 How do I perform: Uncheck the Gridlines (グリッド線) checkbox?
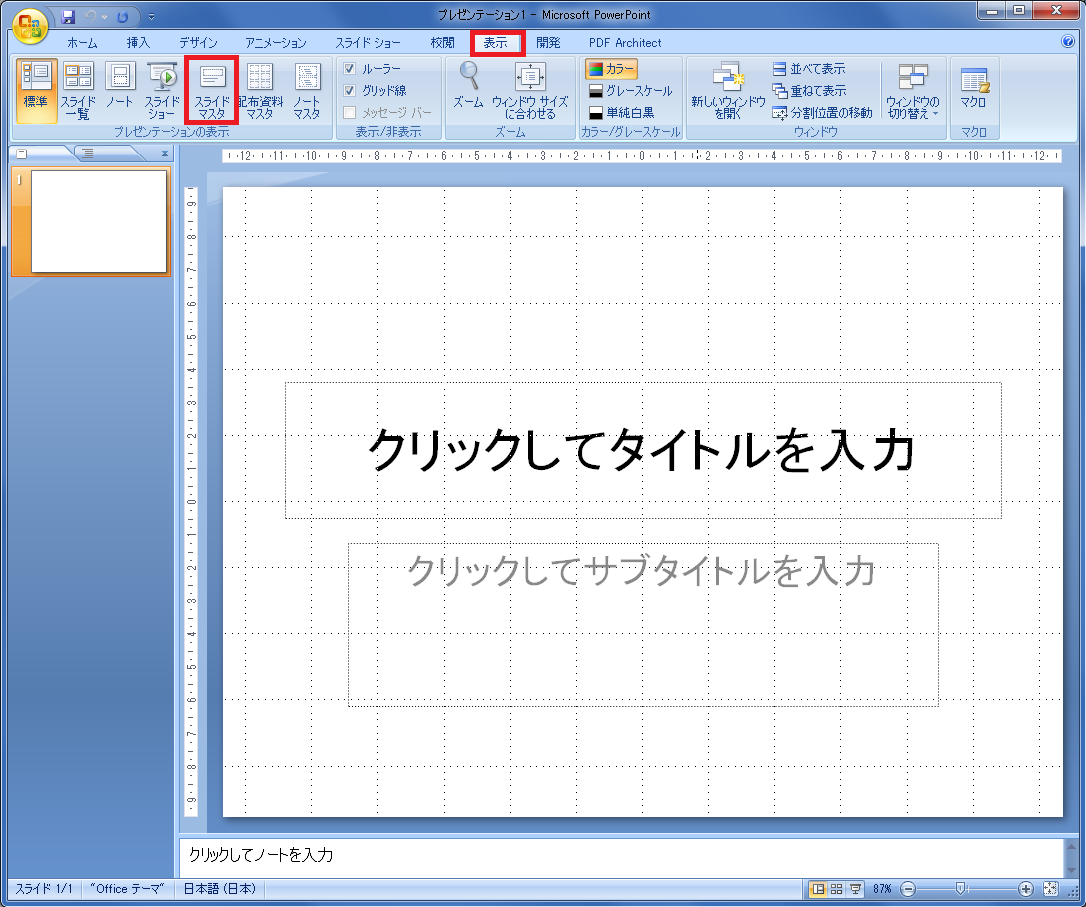click(350, 91)
